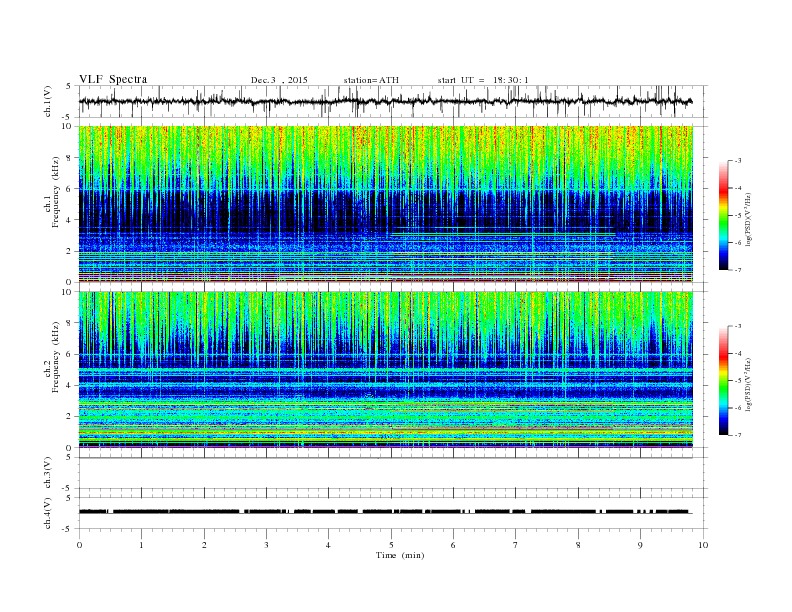792x612 pixels.
Task: Click the -3 label on the ch.1 color bar
Action: tap(738, 161)
